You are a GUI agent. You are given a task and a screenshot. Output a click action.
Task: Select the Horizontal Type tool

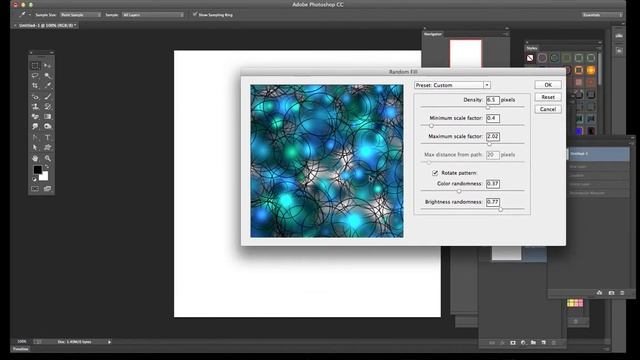(47, 138)
